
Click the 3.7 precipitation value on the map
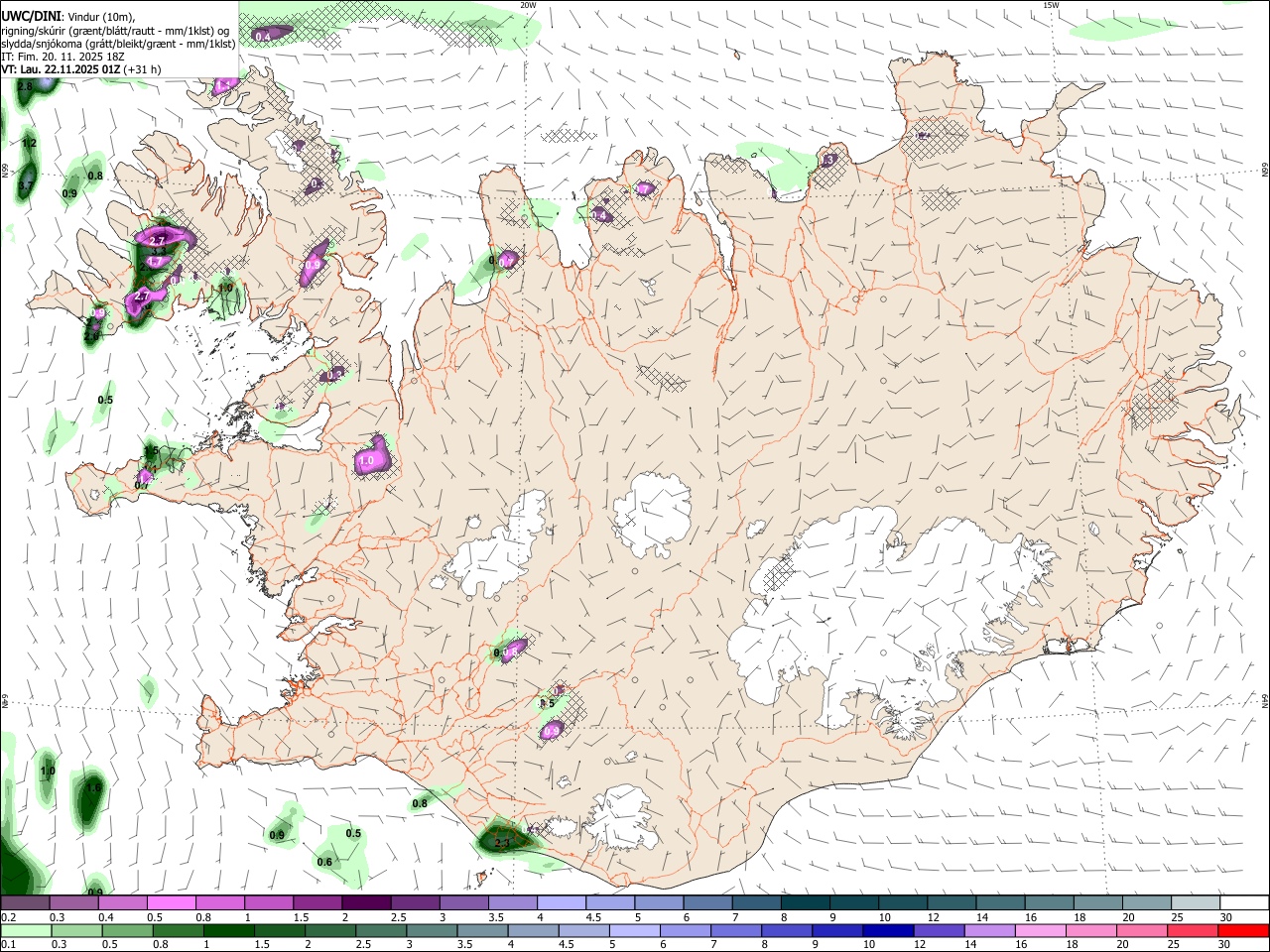pos(26,185)
